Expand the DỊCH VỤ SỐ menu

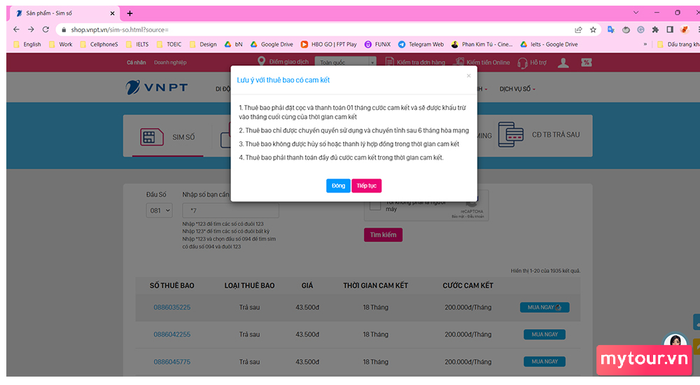517,89
